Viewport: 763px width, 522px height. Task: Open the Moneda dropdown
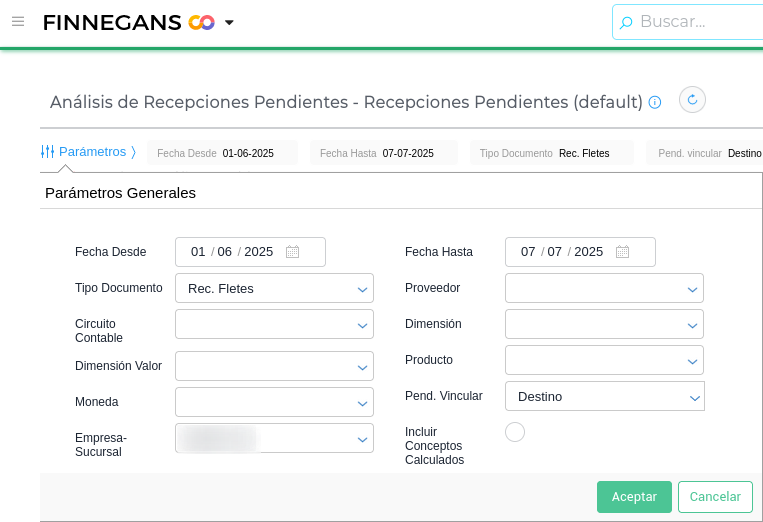(x=362, y=403)
